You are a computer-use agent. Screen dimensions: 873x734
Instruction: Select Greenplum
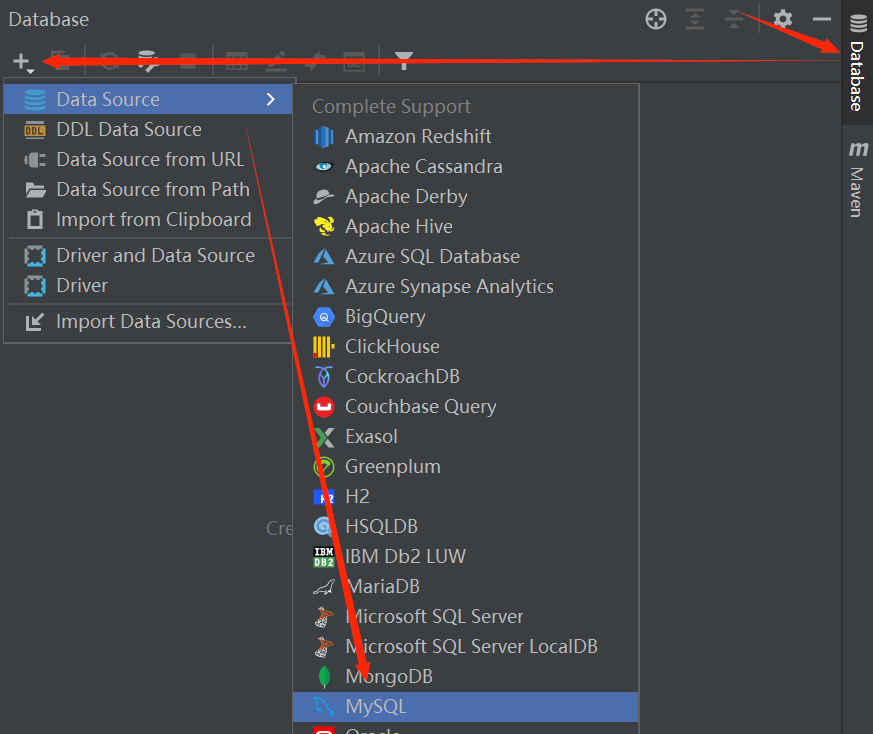click(465, 467)
